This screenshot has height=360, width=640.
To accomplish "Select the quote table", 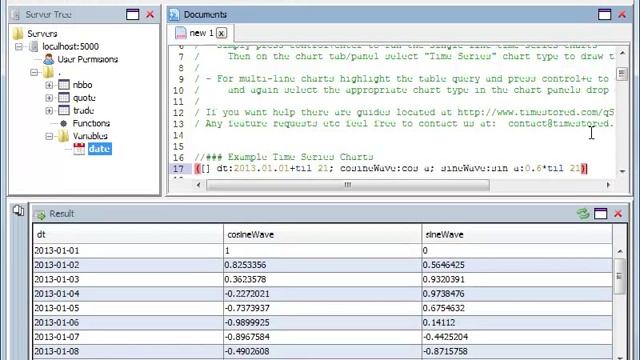I will (84, 98).
